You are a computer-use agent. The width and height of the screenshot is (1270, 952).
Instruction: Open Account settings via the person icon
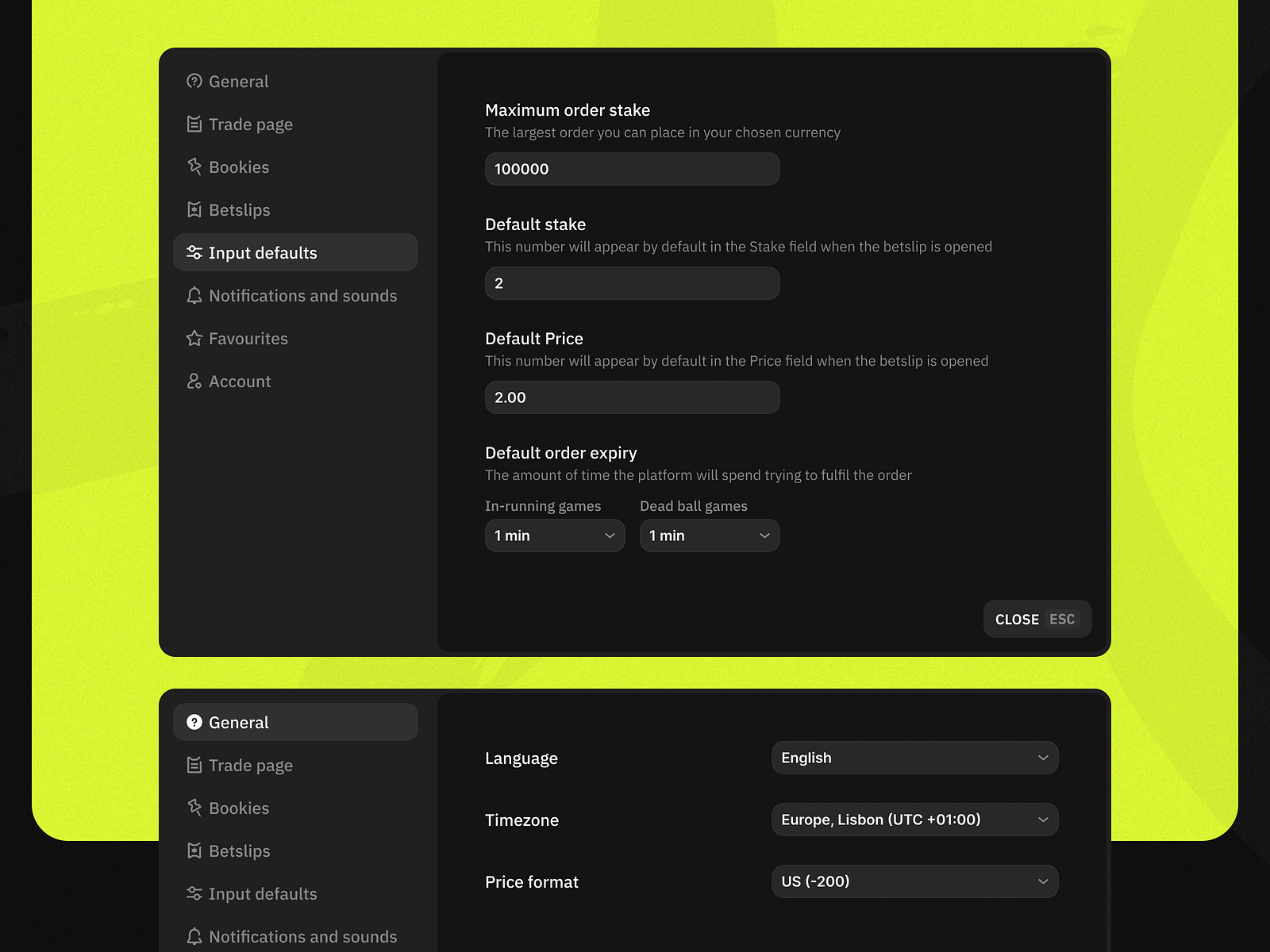[194, 381]
